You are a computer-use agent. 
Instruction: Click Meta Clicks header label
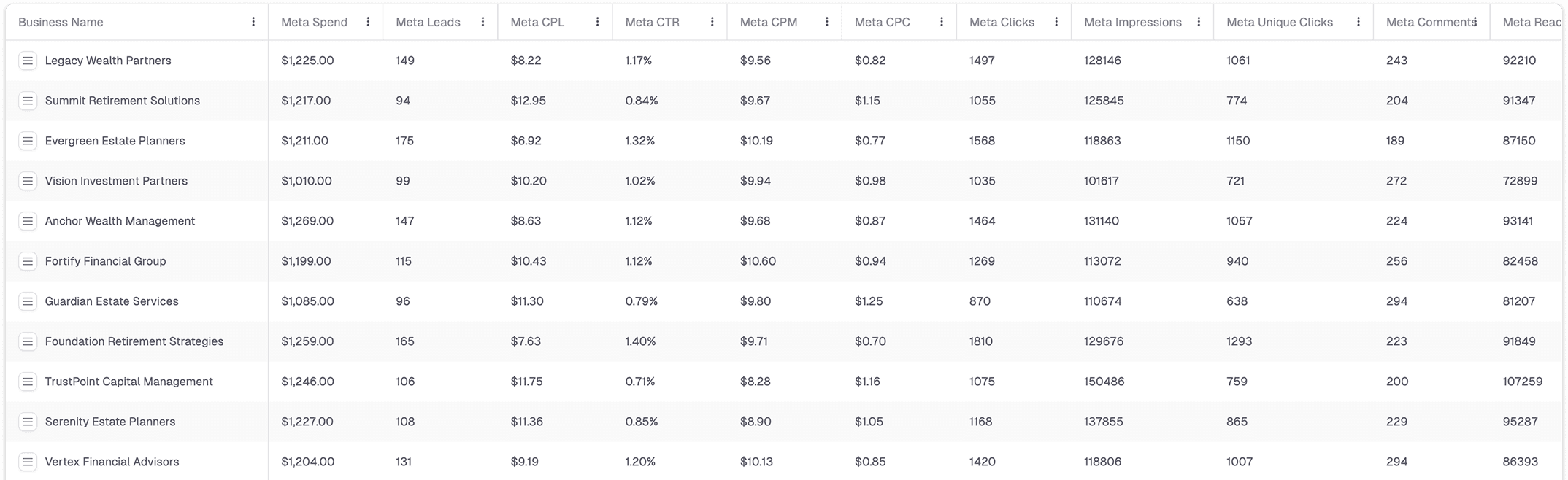click(1002, 22)
